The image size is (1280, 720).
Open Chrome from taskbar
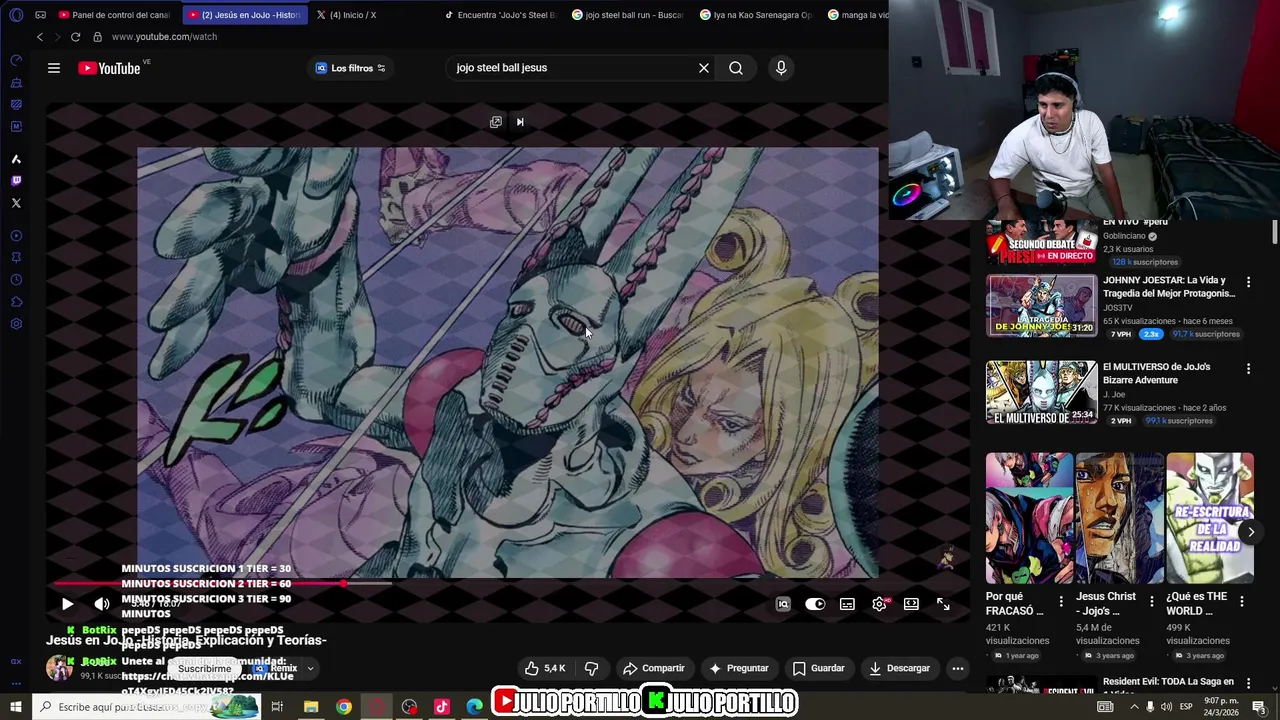tap(344, 707)
